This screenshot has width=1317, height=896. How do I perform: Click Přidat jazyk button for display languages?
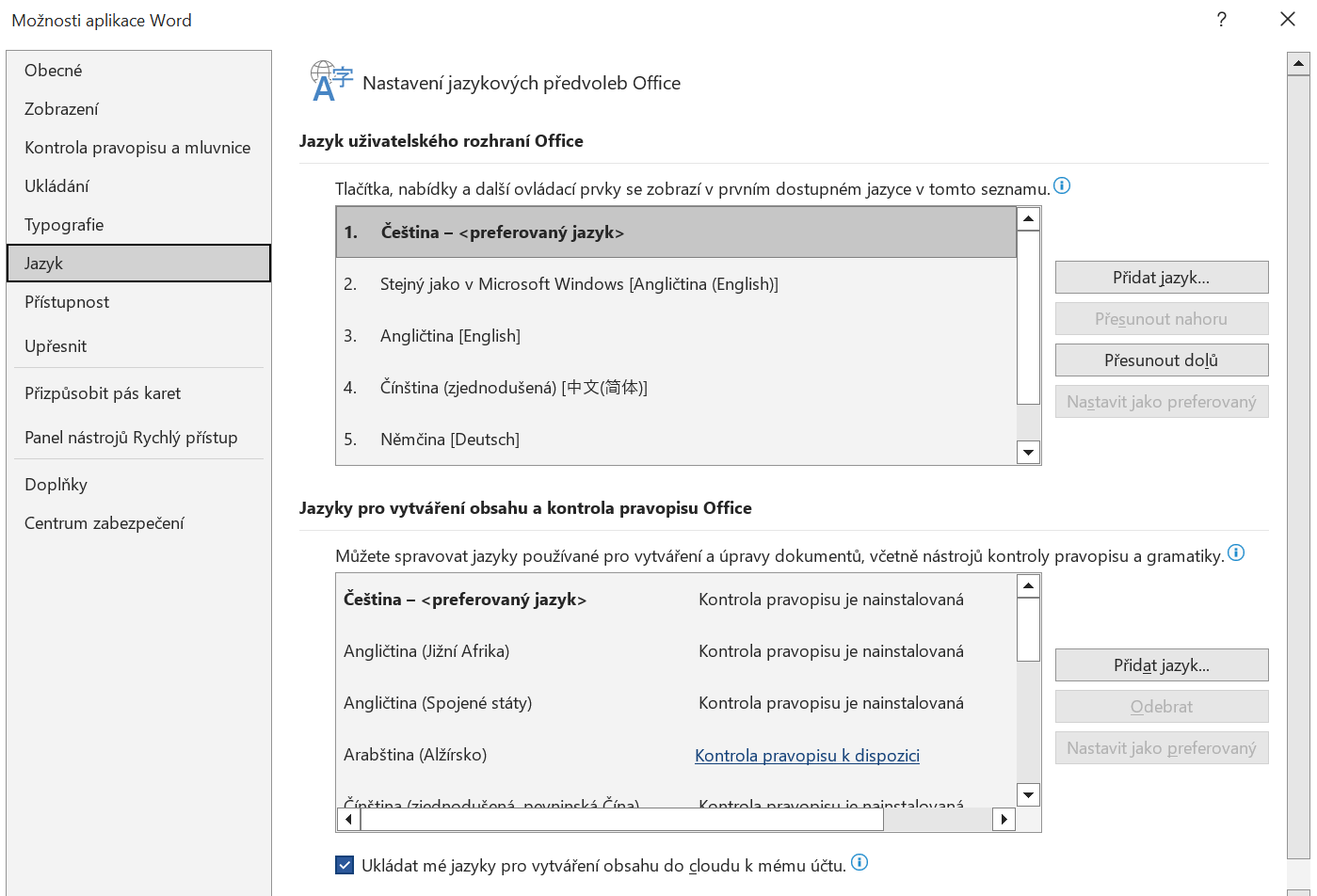[x=1161, y=278]
